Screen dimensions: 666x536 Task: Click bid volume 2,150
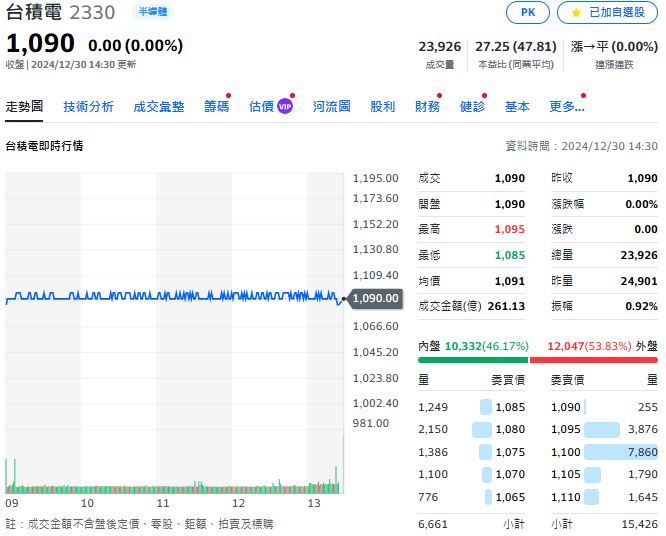433,429
